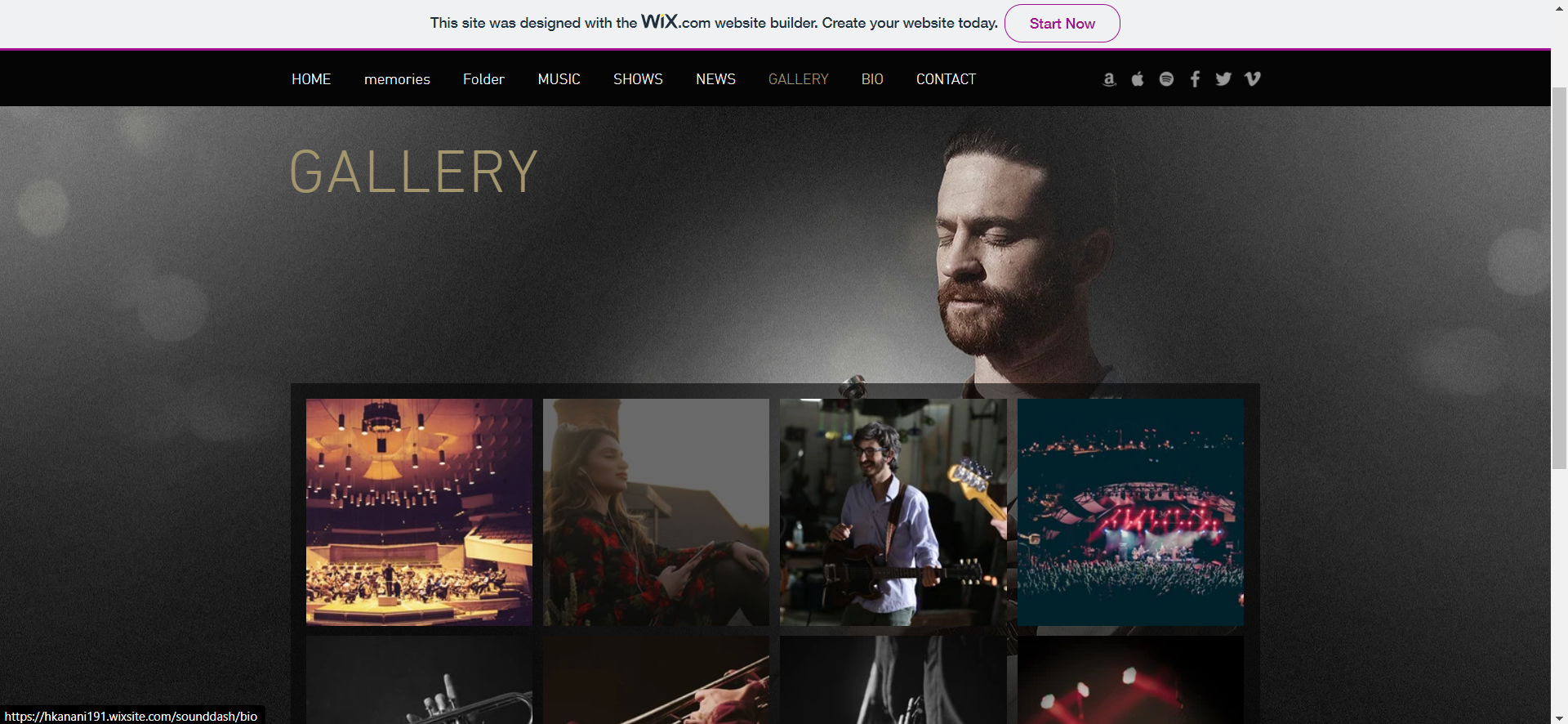
Task: Navigate to the MUSIC page
Action: coord(559,79)
